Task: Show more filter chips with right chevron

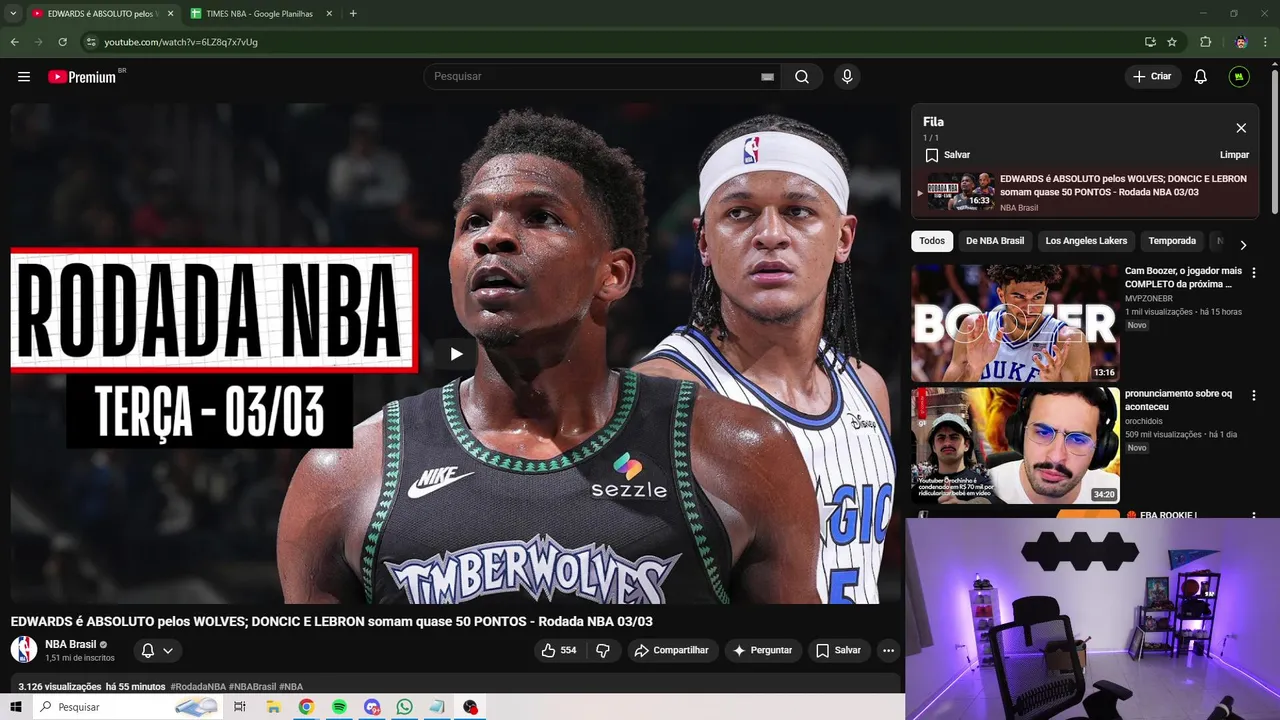Action: point(1243,245)
